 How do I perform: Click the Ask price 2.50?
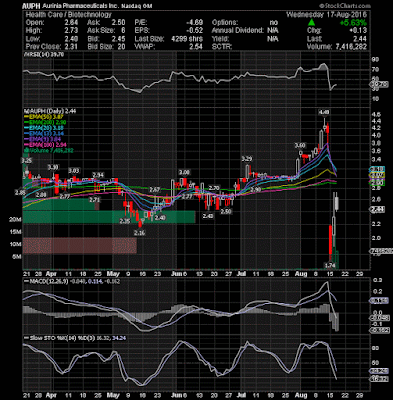tap(118, 23)
